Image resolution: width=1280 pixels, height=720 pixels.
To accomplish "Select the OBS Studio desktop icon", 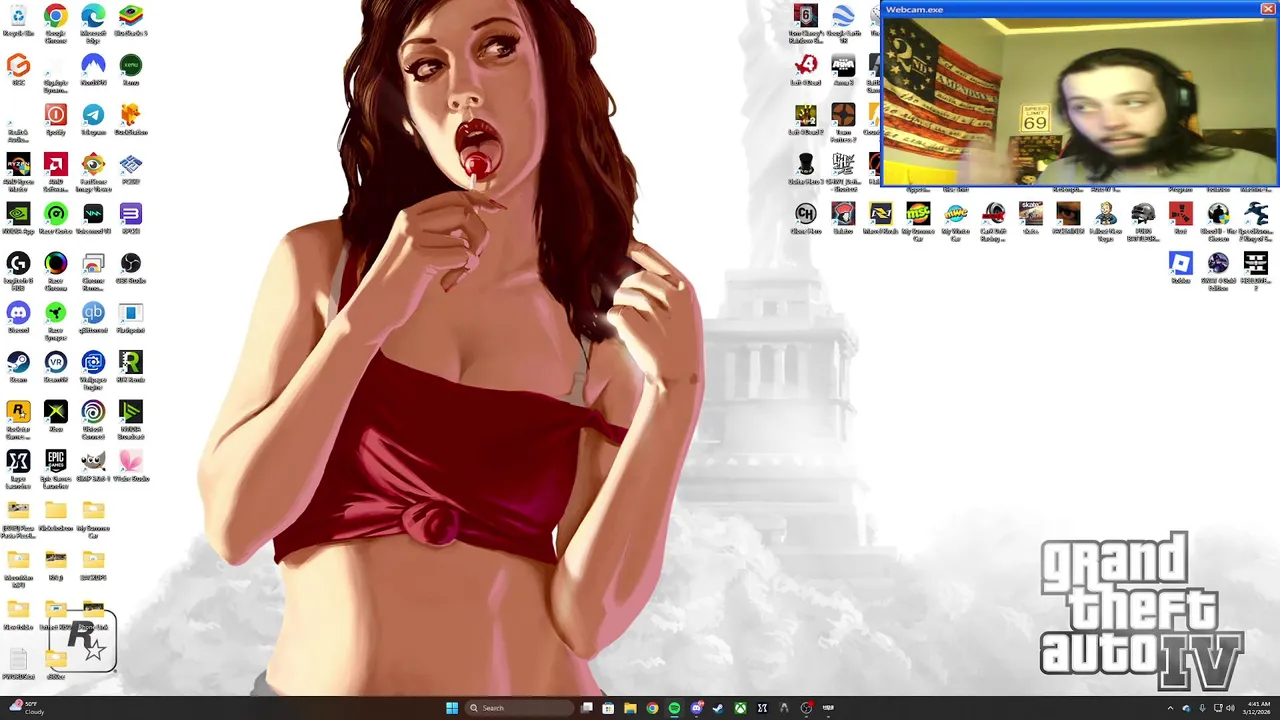I will 131,269.
